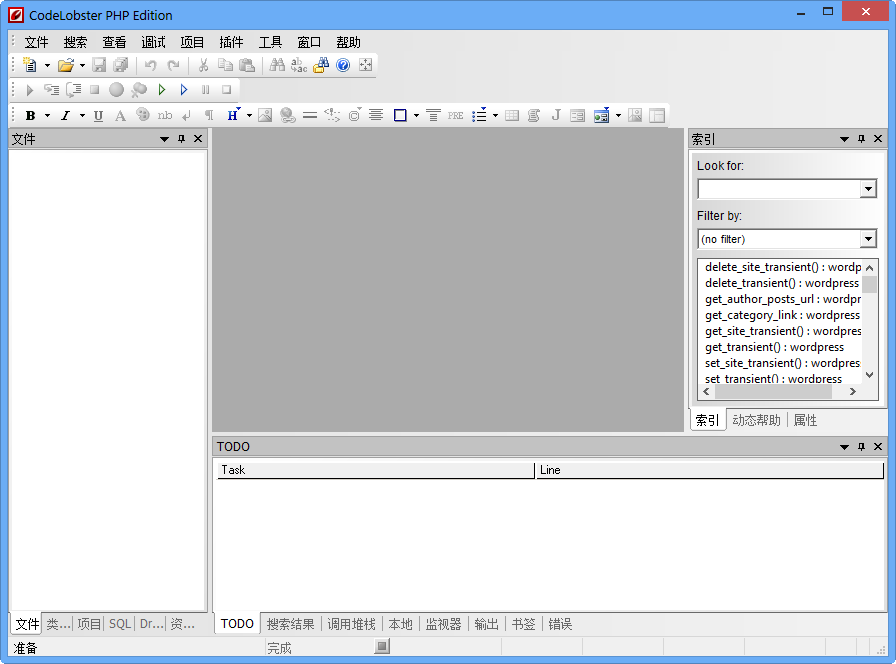Click the Save All icon
The width and height of the screenshot is (896, 664).
pyautogui.click(x=121, y=65)
